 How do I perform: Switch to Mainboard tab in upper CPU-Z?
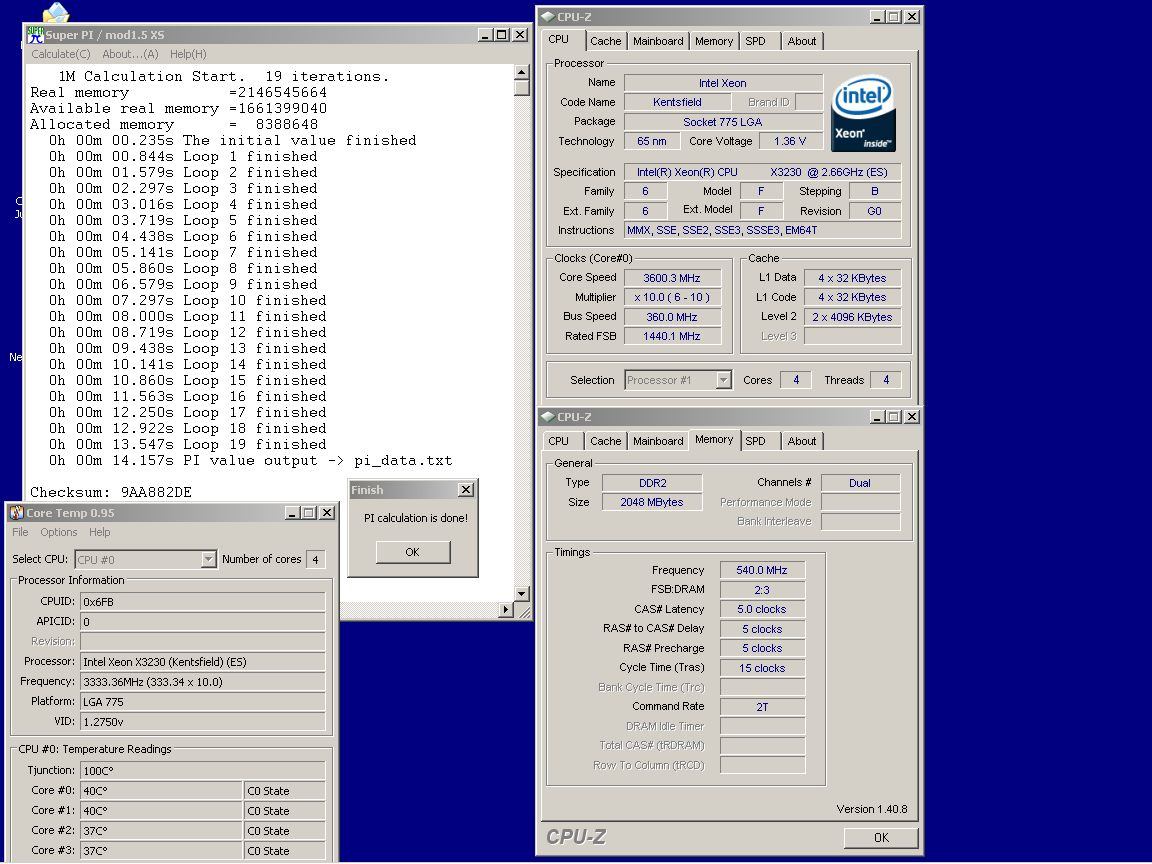(658, 41)
